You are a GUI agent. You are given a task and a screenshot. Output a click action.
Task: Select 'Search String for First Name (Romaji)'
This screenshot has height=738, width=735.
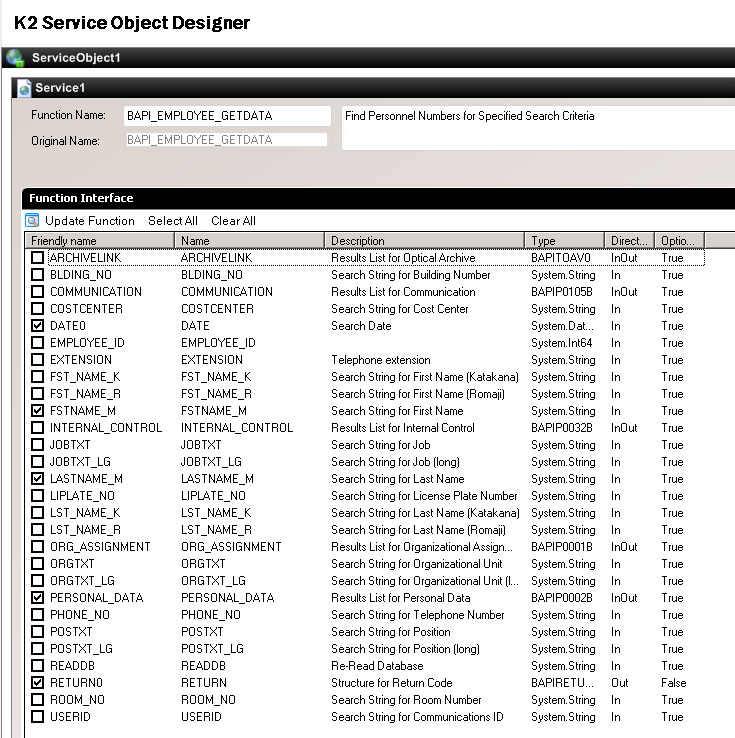click(x=417, y=393)
